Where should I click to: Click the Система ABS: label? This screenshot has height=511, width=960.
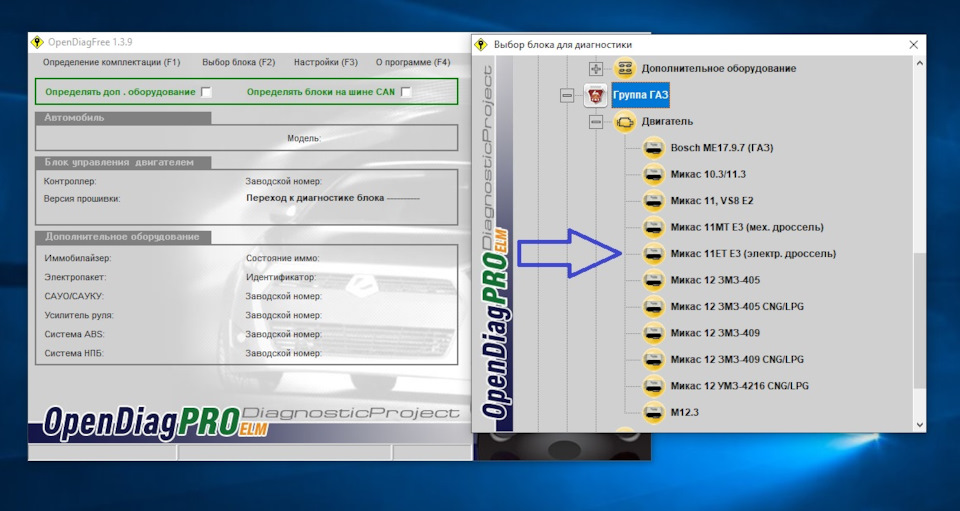click(75, 334)
